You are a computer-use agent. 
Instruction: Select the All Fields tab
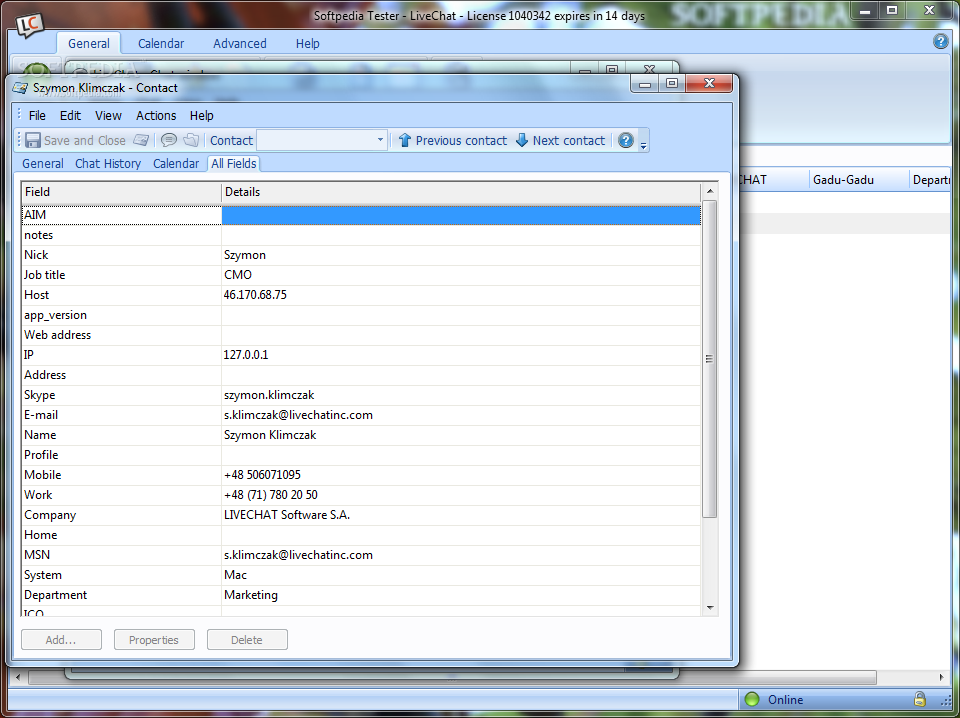point(233,163)
